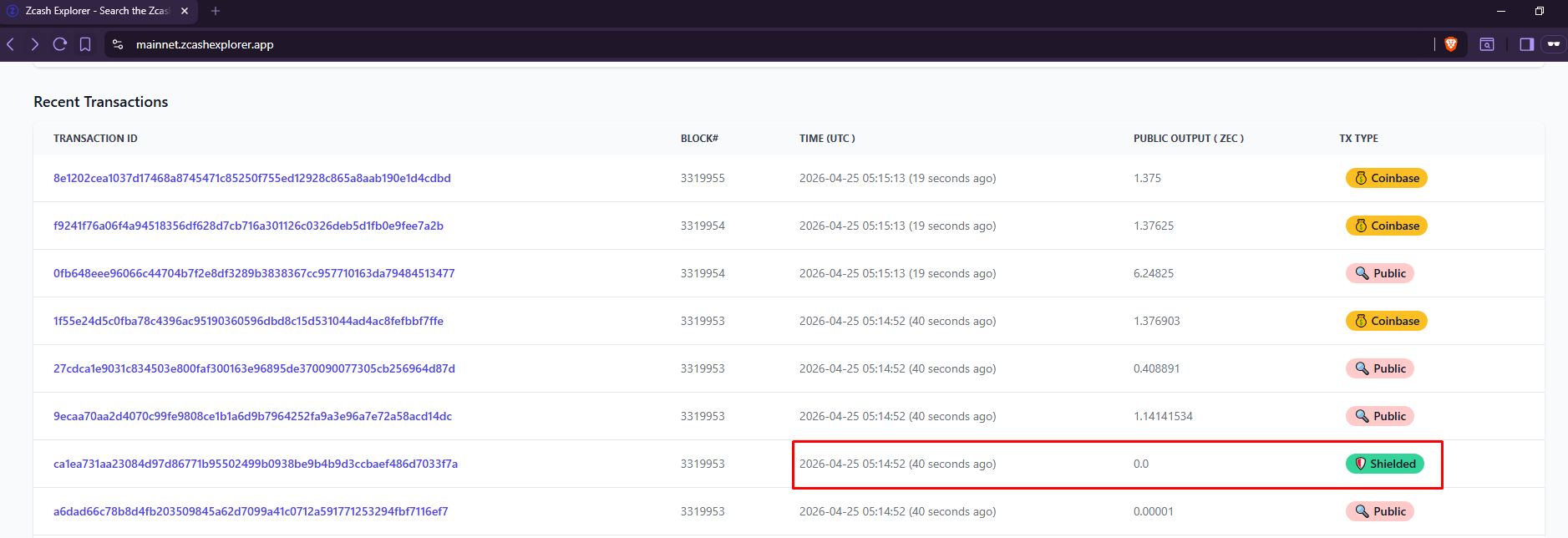Click public output value 0.0 of the shielded transaction

pos(1141,464)
